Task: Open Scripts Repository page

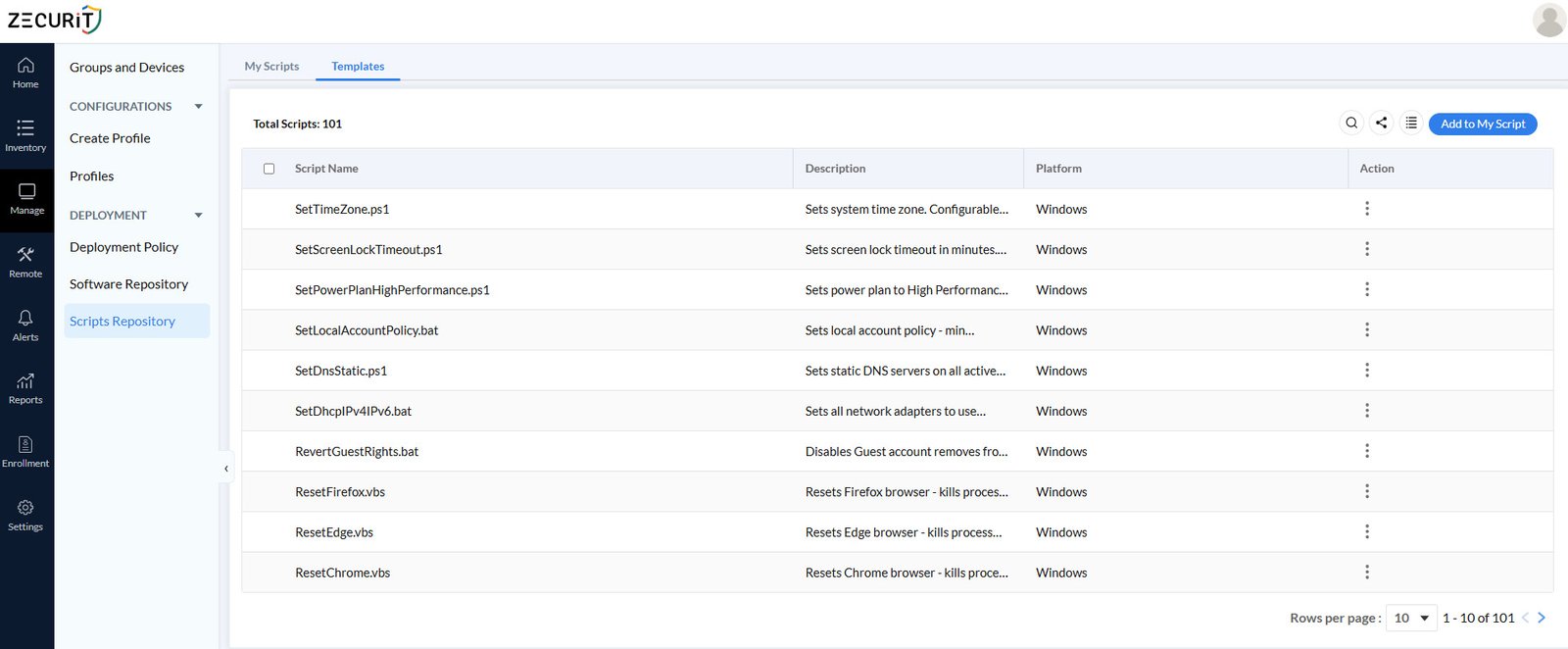Action: tap(136, 321)
